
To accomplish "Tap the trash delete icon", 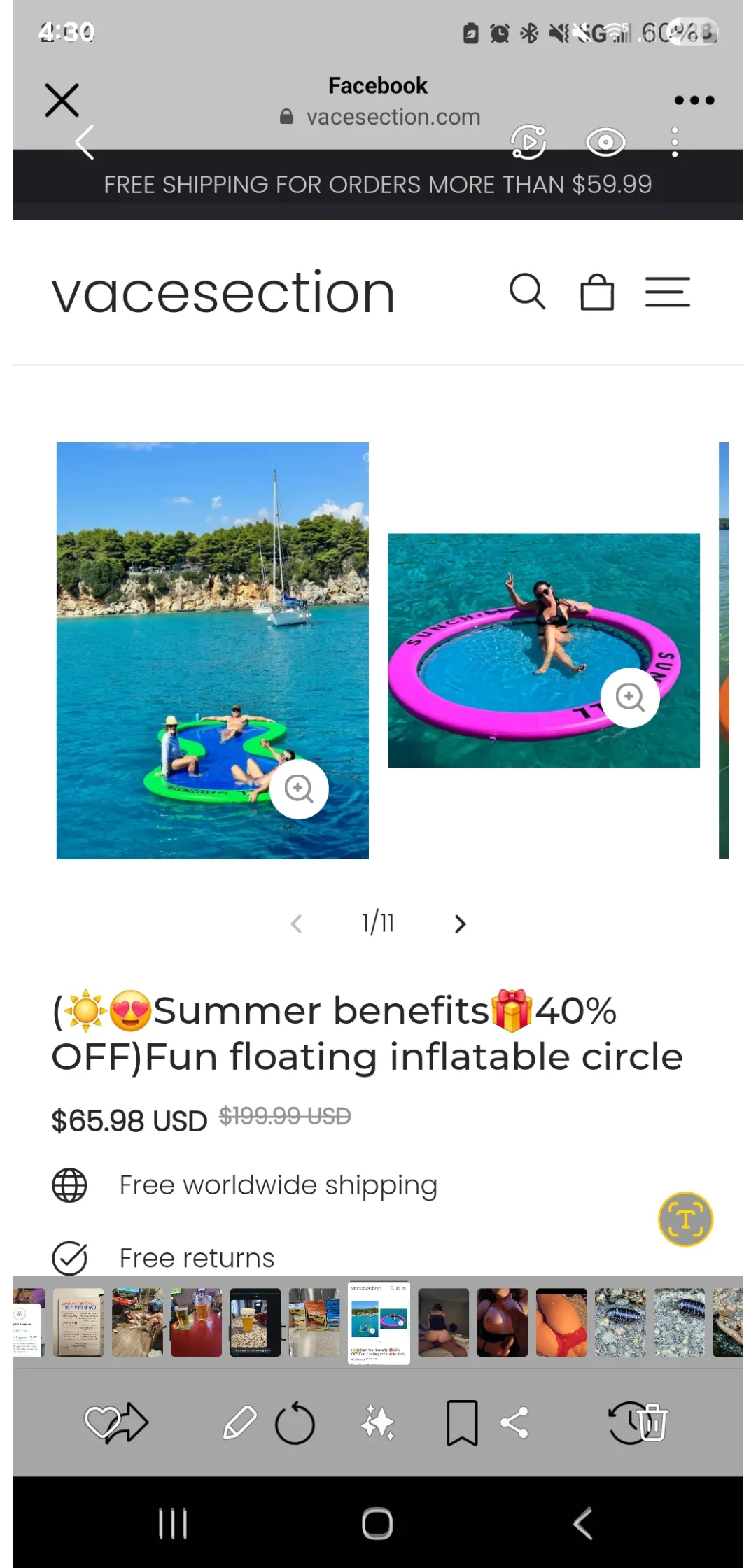I will point(652,1423).
